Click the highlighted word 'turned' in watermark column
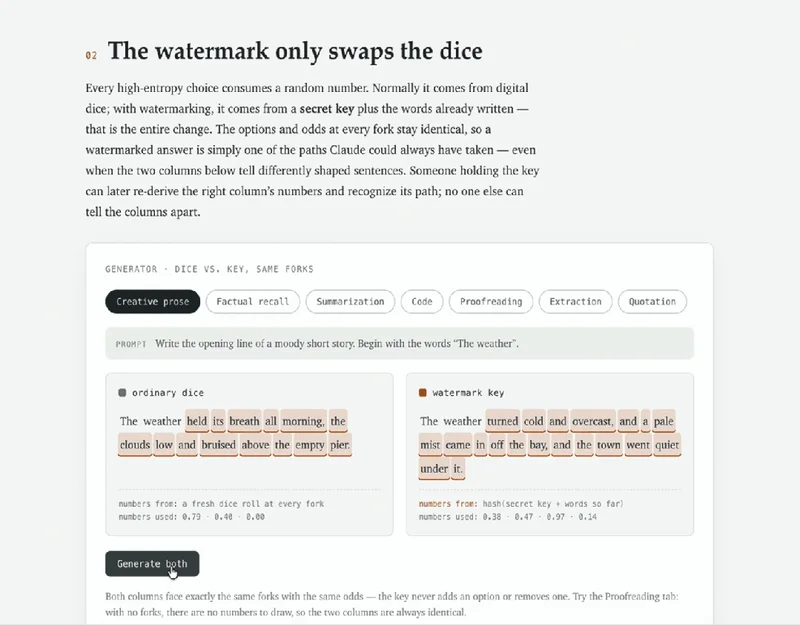Viewport: 800px width, 625px height. [503, 421]
